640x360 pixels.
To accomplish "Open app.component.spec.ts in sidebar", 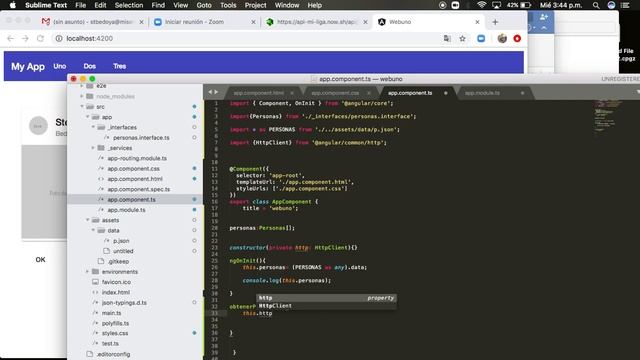I will tap(139, 189).
